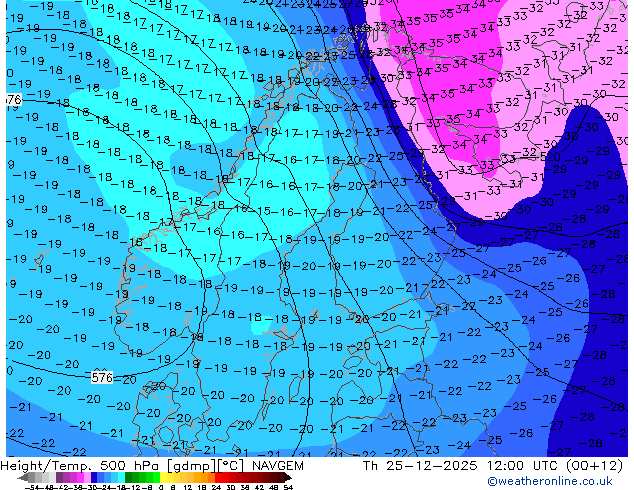
Task: Pick the cyan swatch in the legend
Action: pyautogui.click(x=121, y=477)
